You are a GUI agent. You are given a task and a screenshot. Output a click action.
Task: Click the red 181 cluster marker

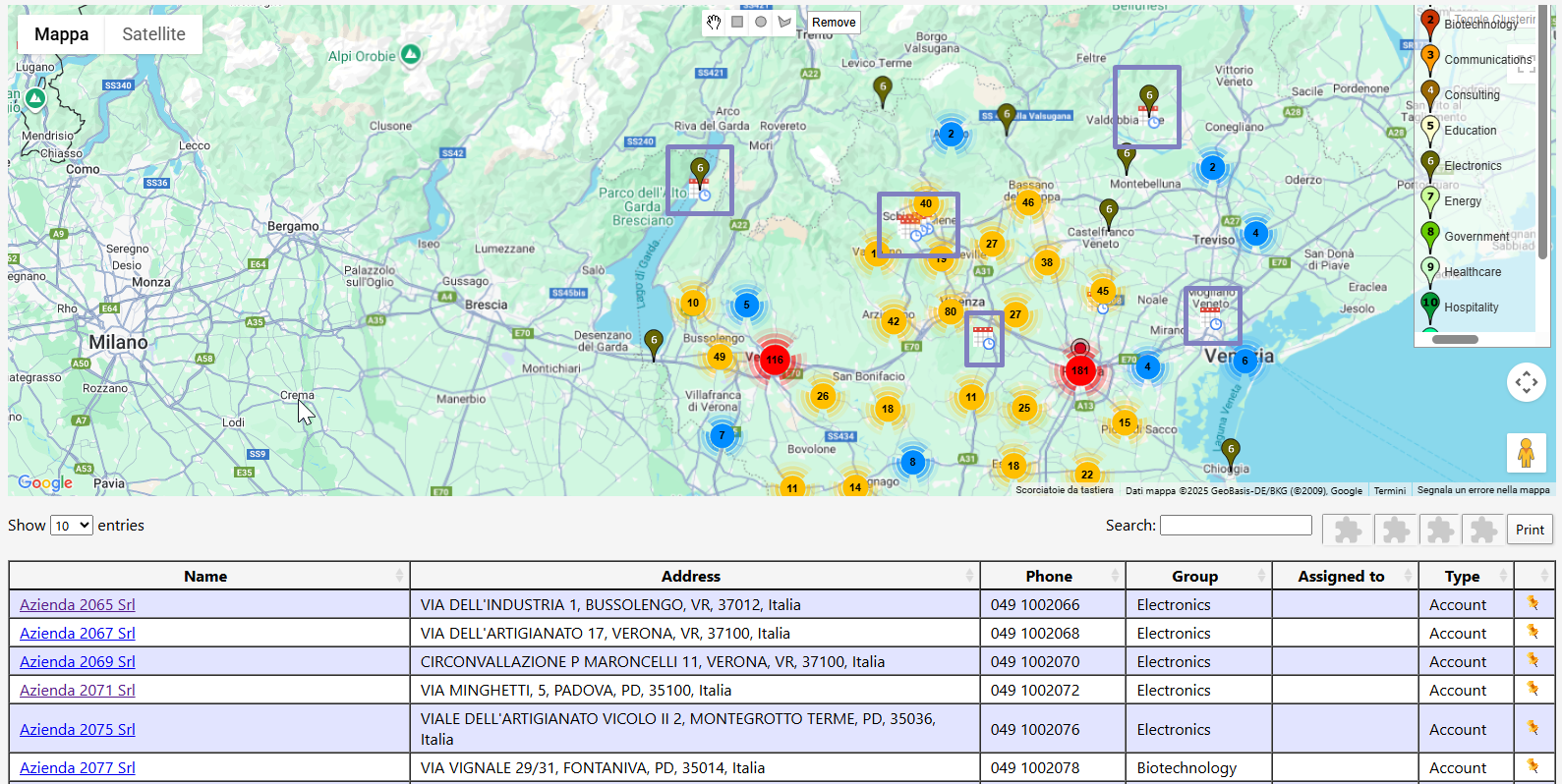(1080, 370)
